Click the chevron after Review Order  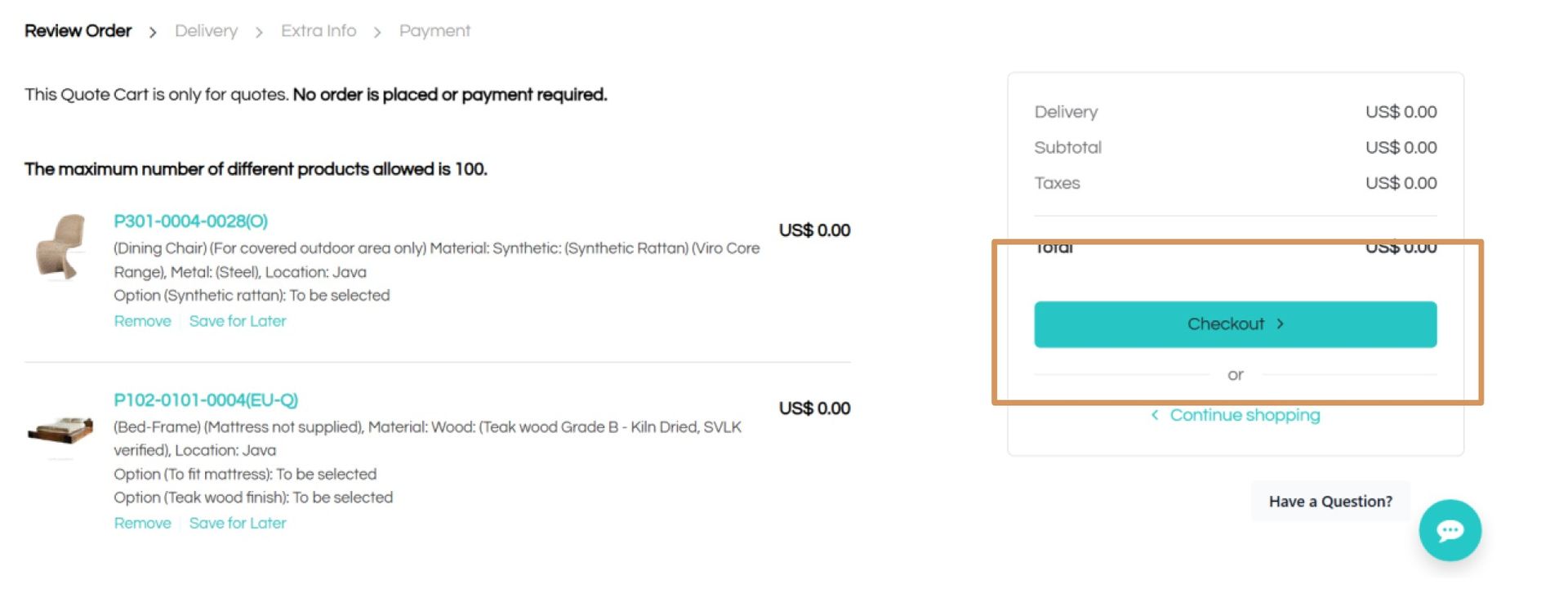tap(153, 32)
